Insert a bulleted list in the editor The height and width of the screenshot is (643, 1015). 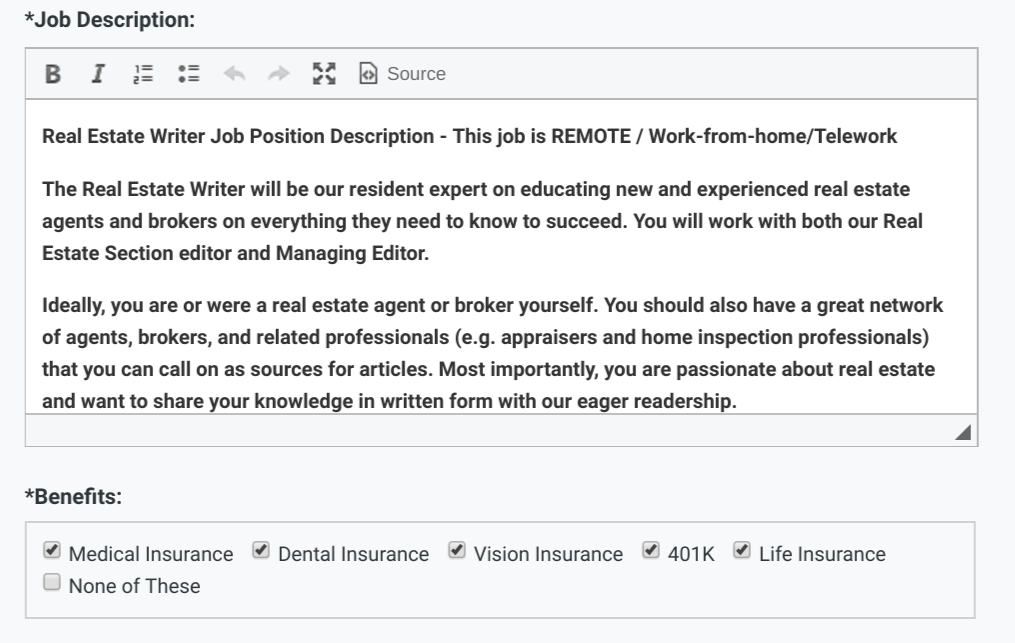pos(188,74)
